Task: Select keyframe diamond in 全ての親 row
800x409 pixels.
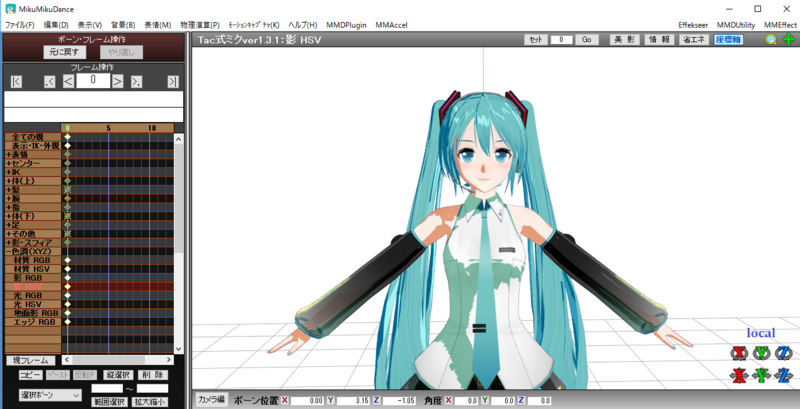Action: 67,137
